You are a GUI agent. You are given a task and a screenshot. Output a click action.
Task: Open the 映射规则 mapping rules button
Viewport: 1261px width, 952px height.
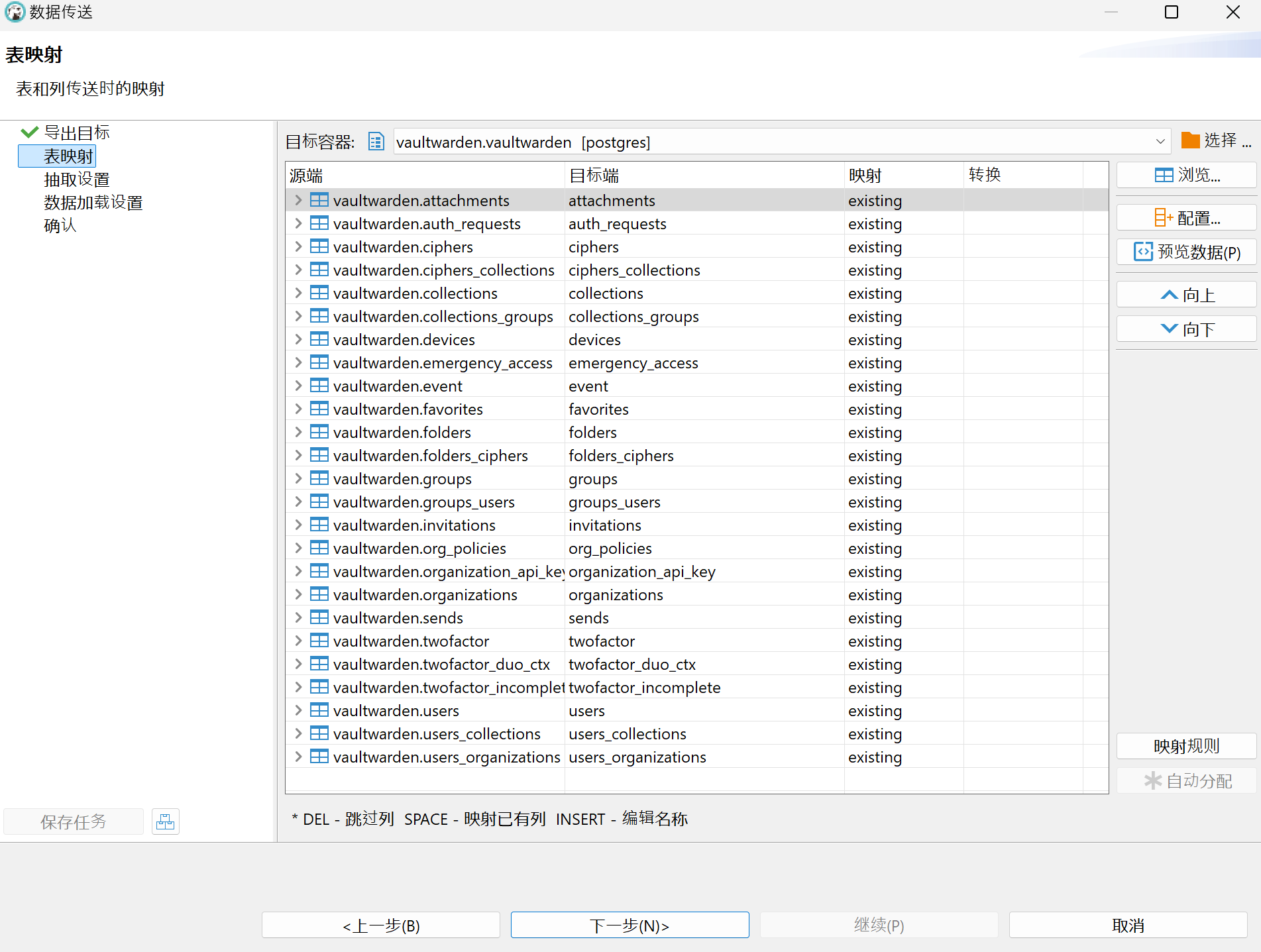1186,746
